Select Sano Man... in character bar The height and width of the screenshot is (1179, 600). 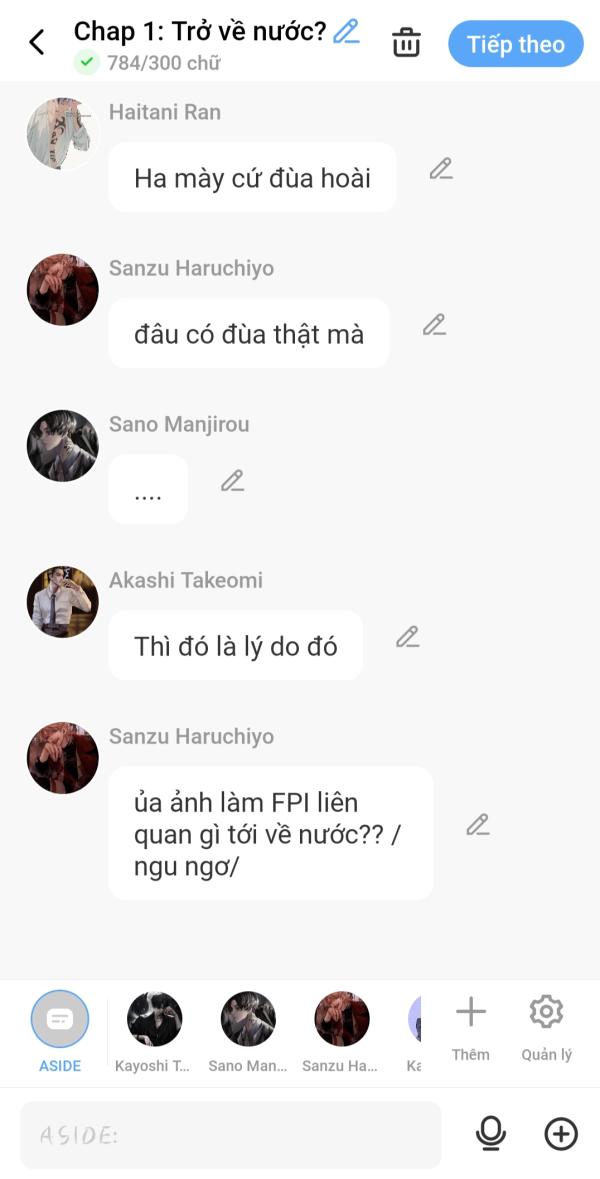[x=248, y=1031]
